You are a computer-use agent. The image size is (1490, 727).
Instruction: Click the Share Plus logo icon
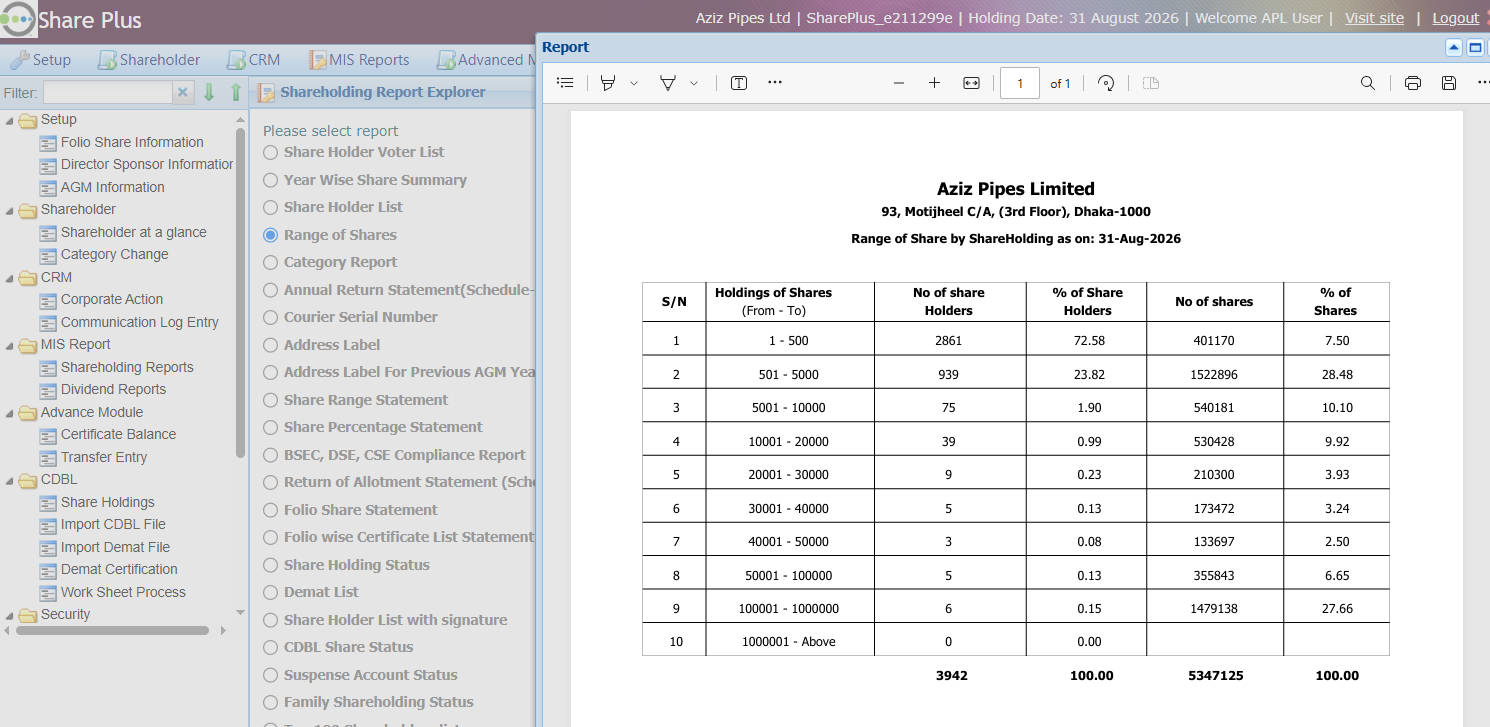[x=17, y=19]
